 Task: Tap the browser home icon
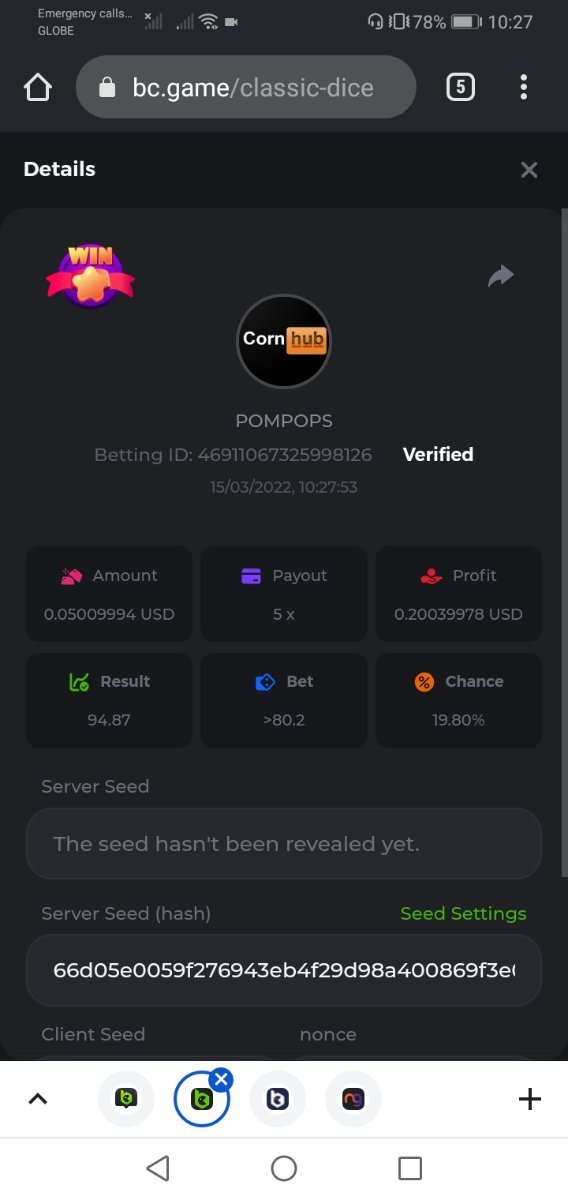(x=37, y=88)
